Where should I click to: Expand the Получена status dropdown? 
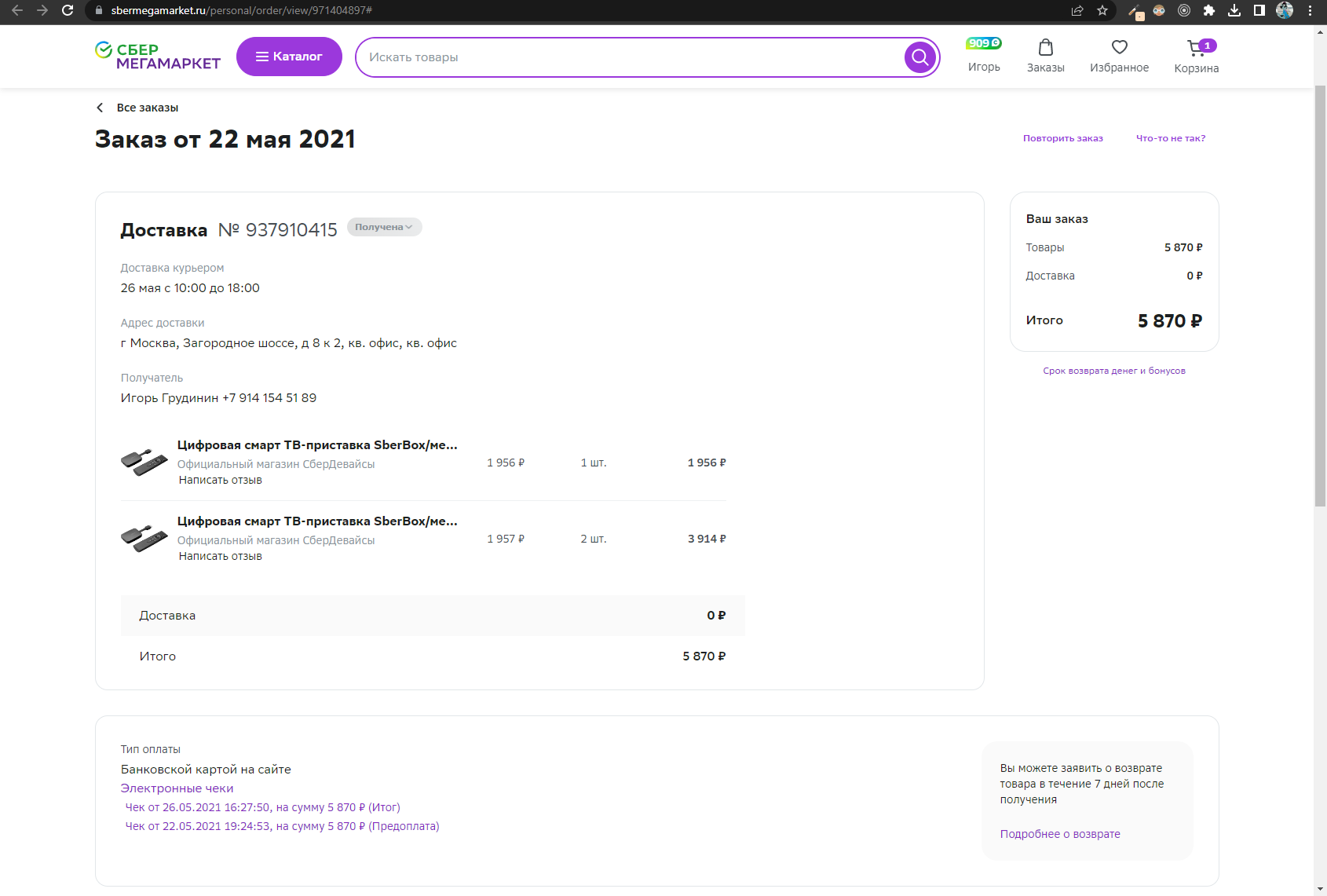tap(384, 227)
